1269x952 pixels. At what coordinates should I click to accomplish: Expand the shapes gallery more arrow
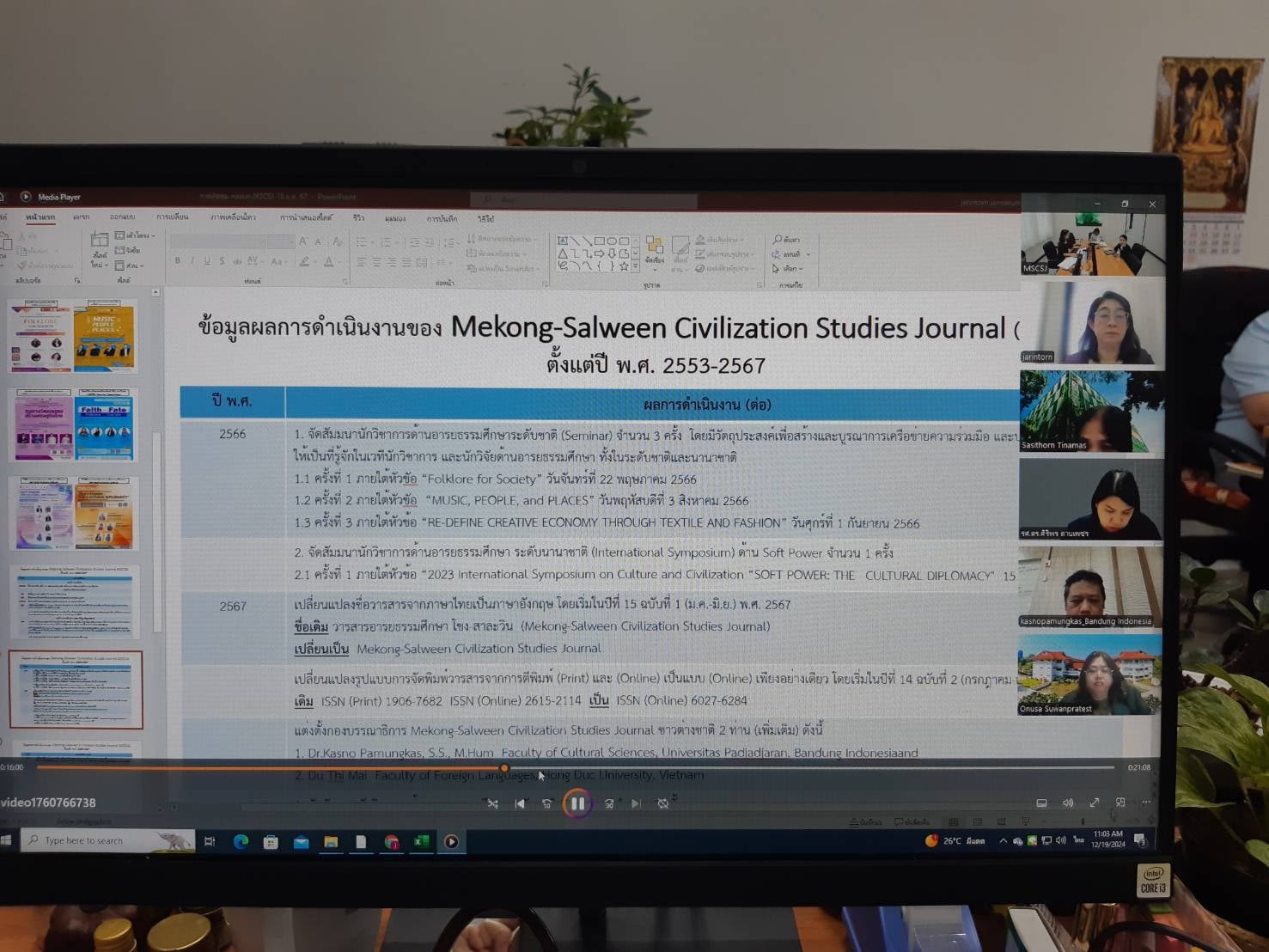[635, 268]
